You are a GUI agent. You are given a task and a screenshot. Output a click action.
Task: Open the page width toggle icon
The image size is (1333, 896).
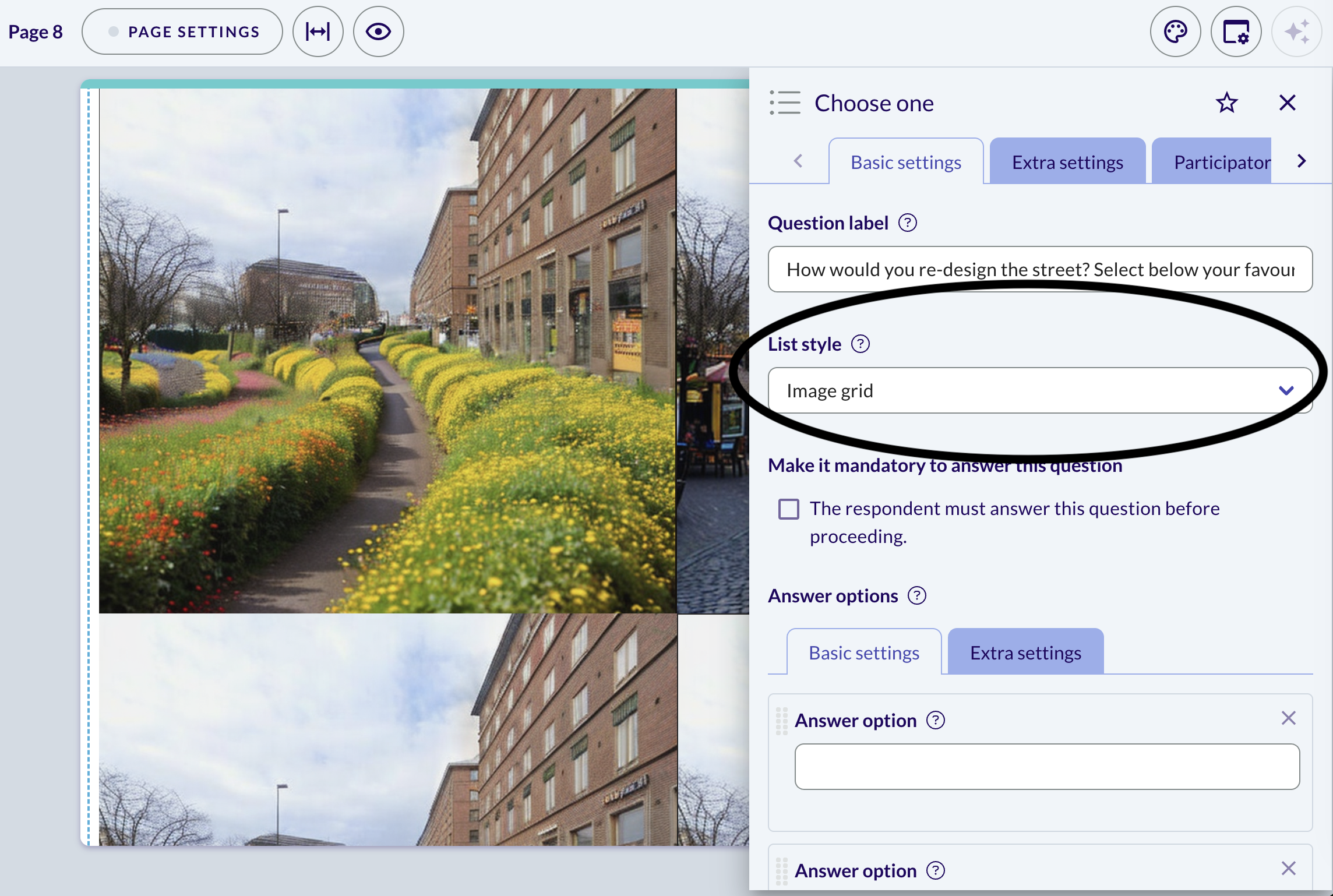[x=318, y=31]
